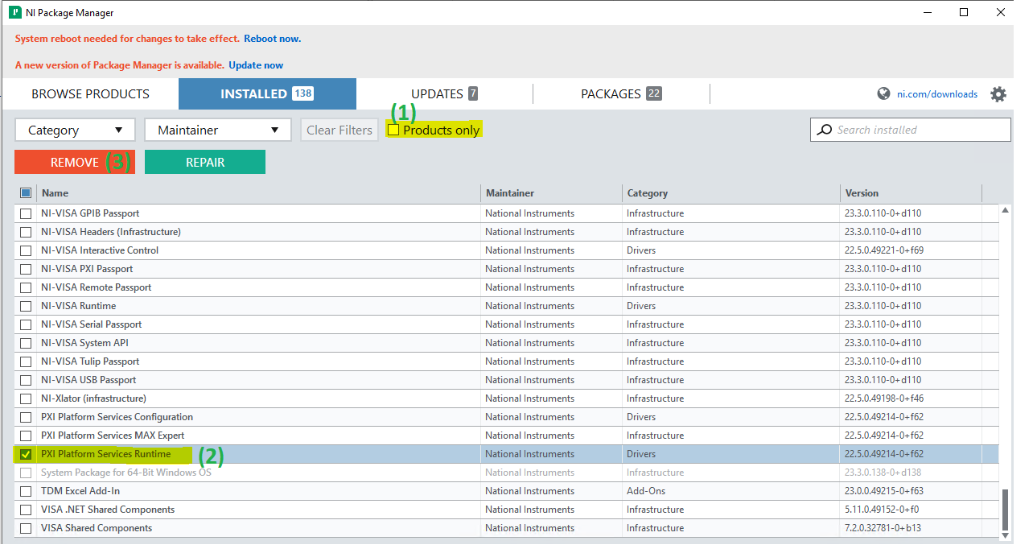Expand the Category filter dropdown
1018x544 pixels.
tap(75, 130)
